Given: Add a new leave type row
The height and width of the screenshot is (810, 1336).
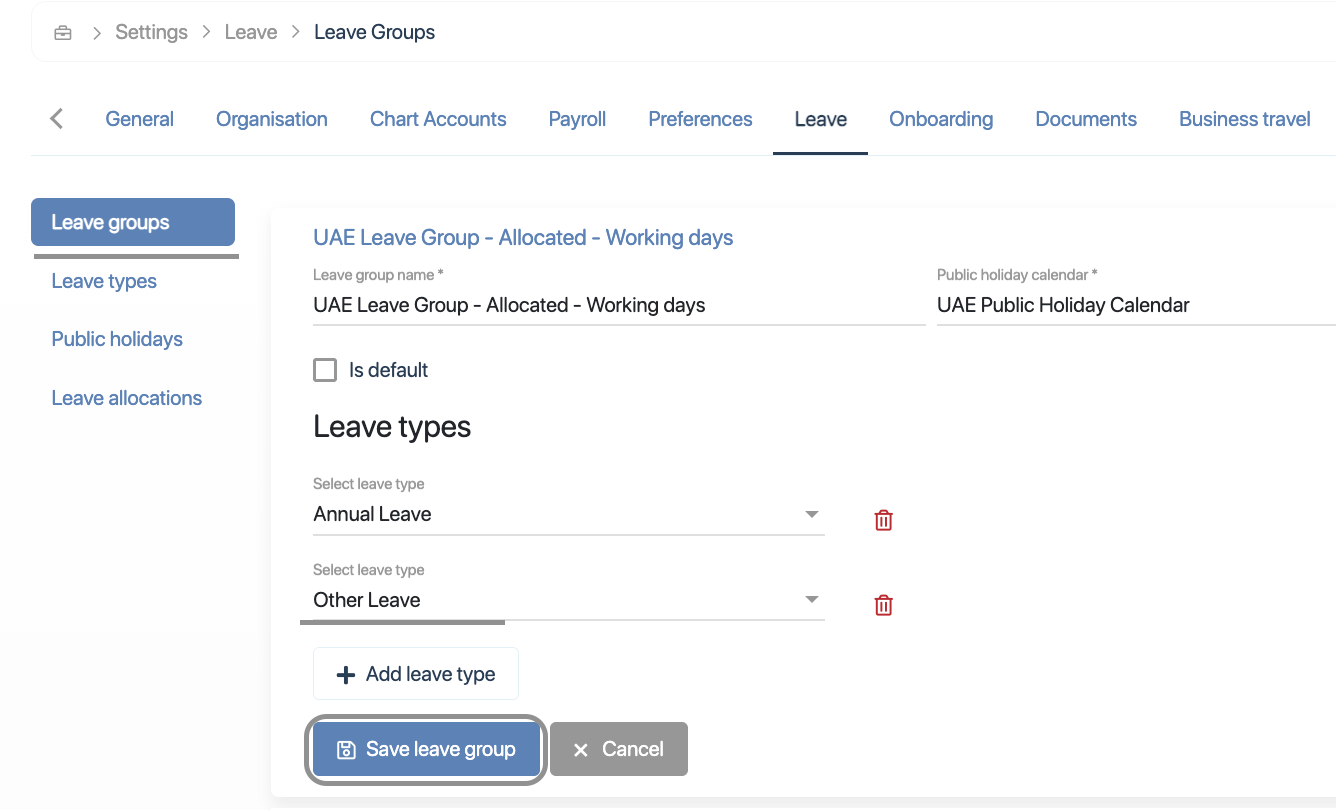Looking at the screenshot, I should 416,674.
